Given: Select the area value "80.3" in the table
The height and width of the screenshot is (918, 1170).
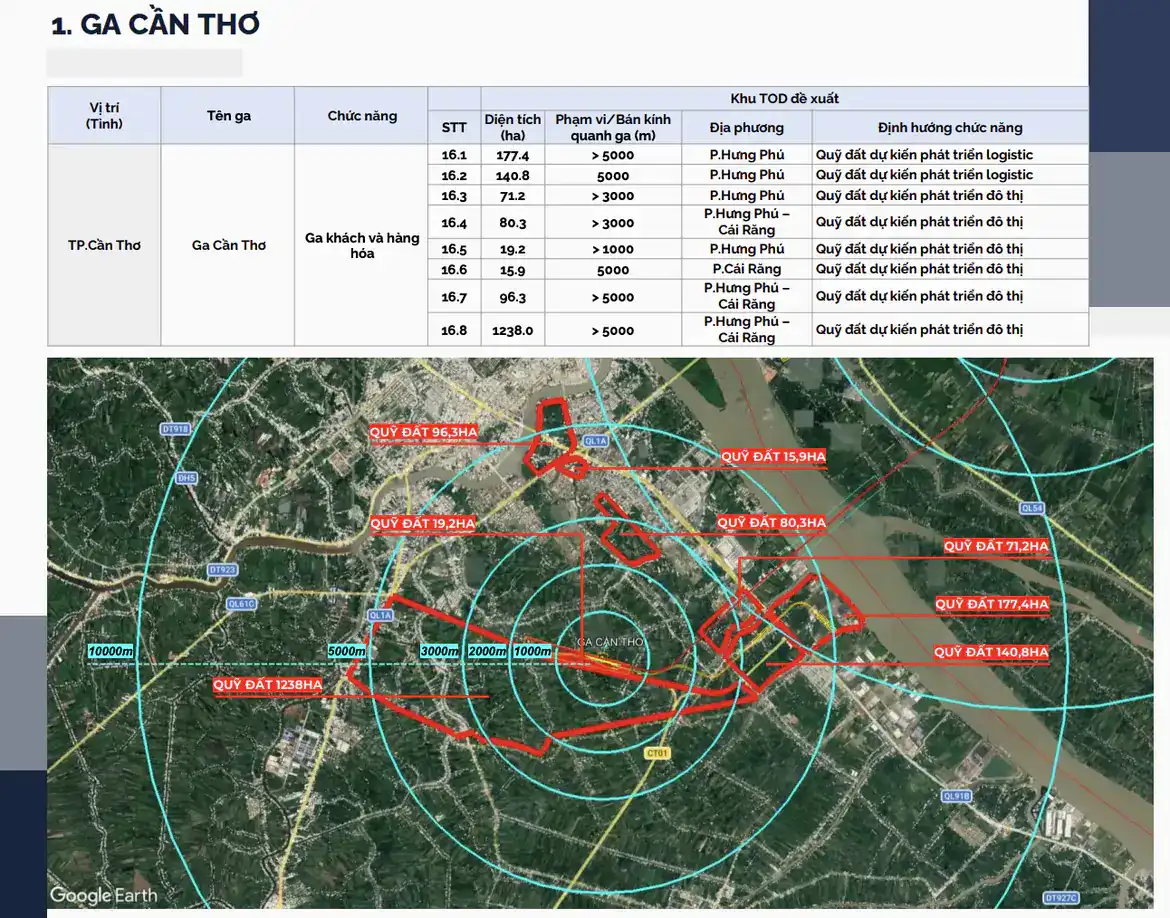Looking at the screenshot, I should click(x=513, y=222).
